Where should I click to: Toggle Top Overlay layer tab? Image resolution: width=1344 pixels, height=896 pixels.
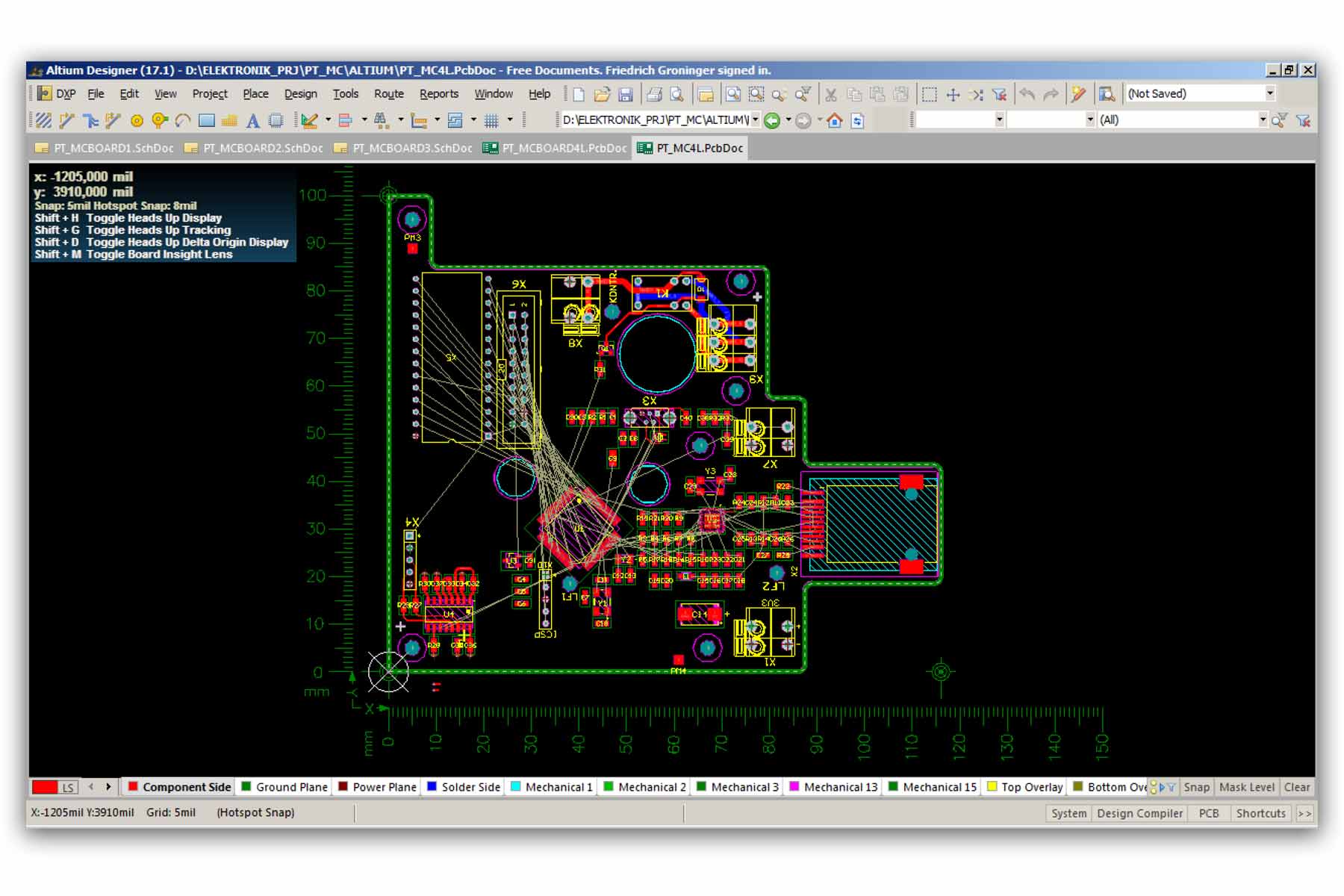coord(1025,787)
